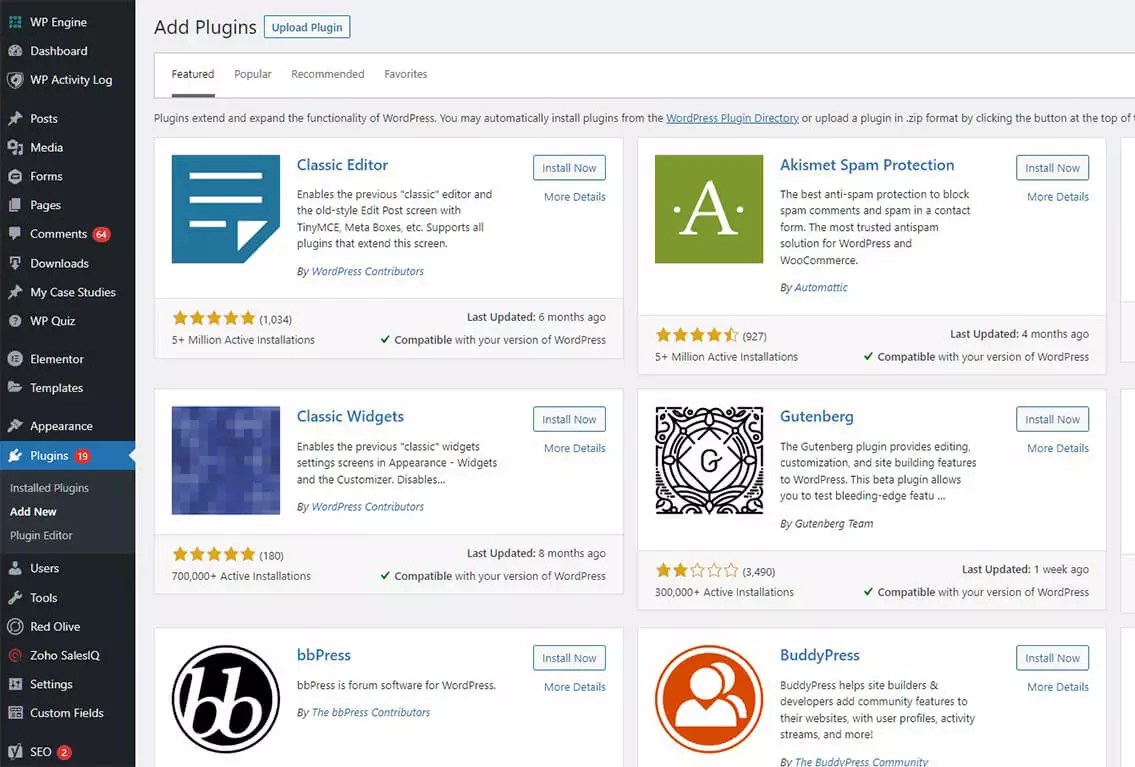The image size is (1135, 767).
Task: Click the Akismet green A logo
Action: click(x=709, y=209)
